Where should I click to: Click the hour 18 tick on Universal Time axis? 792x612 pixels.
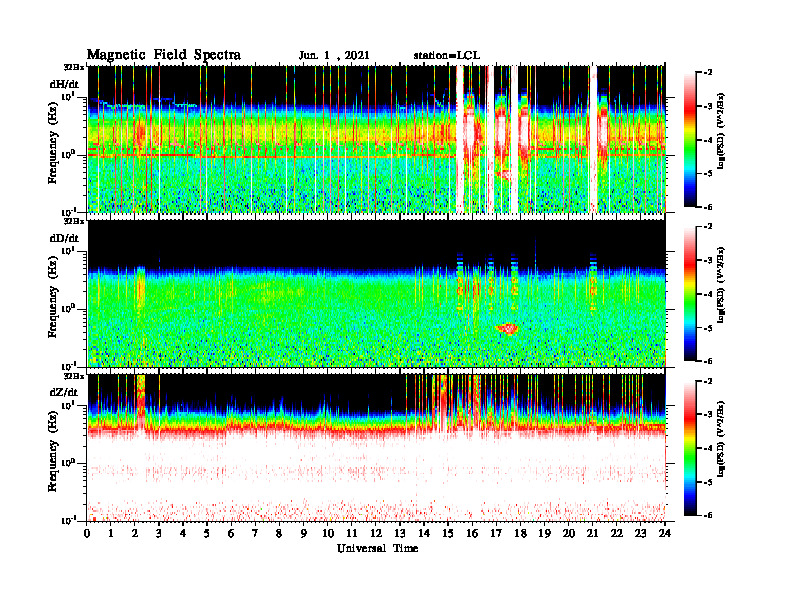tap(520, 534)
